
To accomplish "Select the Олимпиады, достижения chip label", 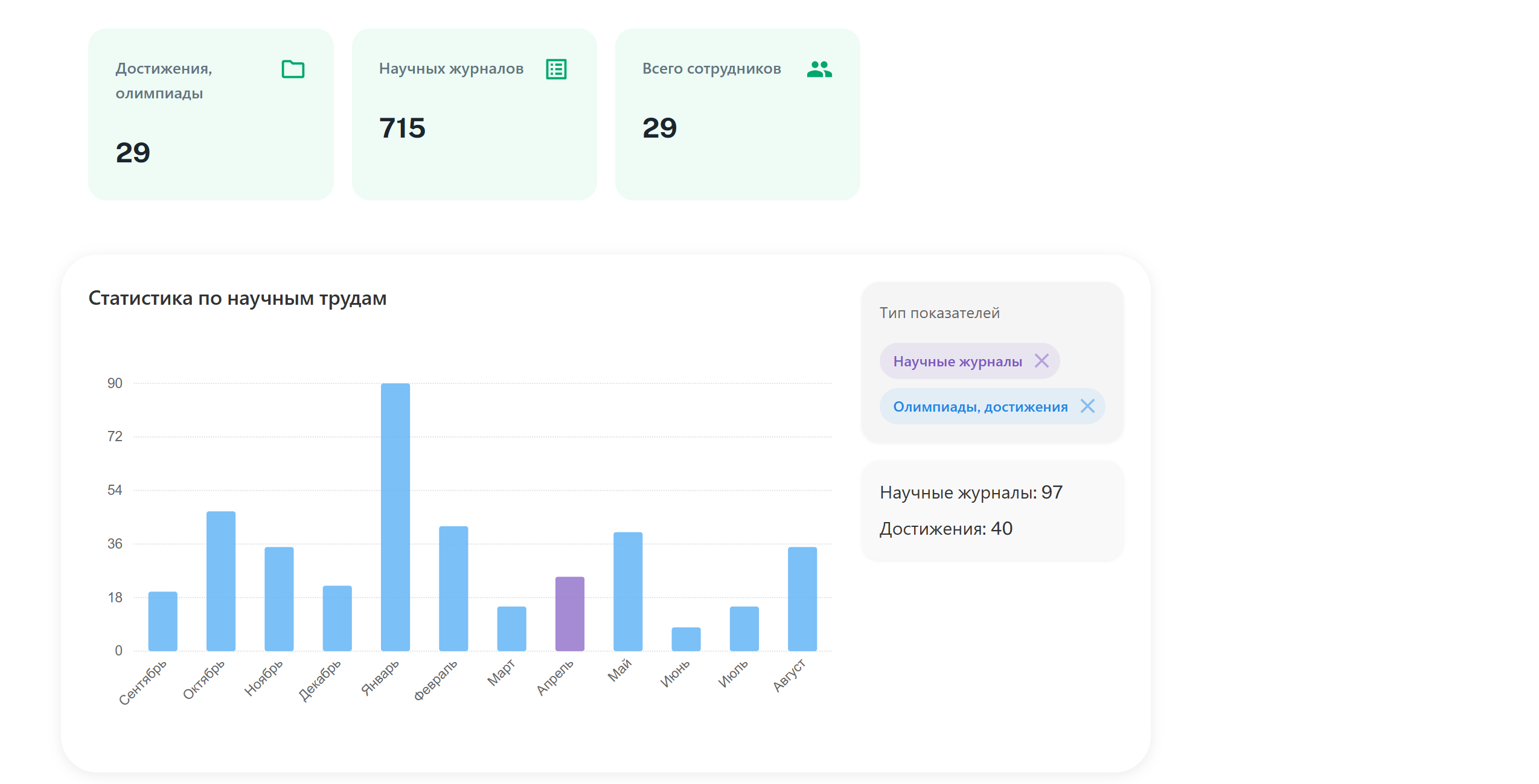I will point(981,407).
